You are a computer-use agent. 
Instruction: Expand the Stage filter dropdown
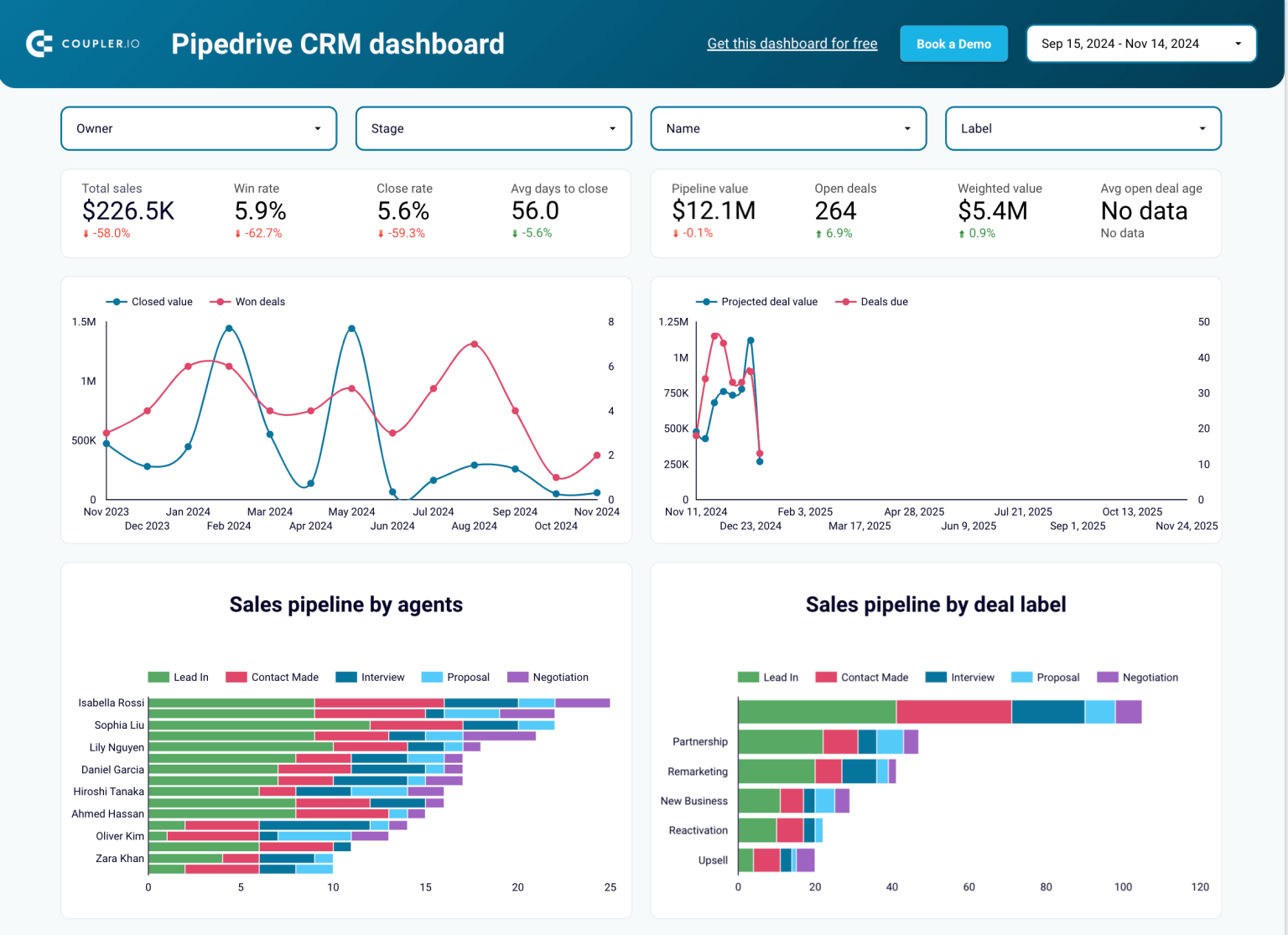pos(493,128)
